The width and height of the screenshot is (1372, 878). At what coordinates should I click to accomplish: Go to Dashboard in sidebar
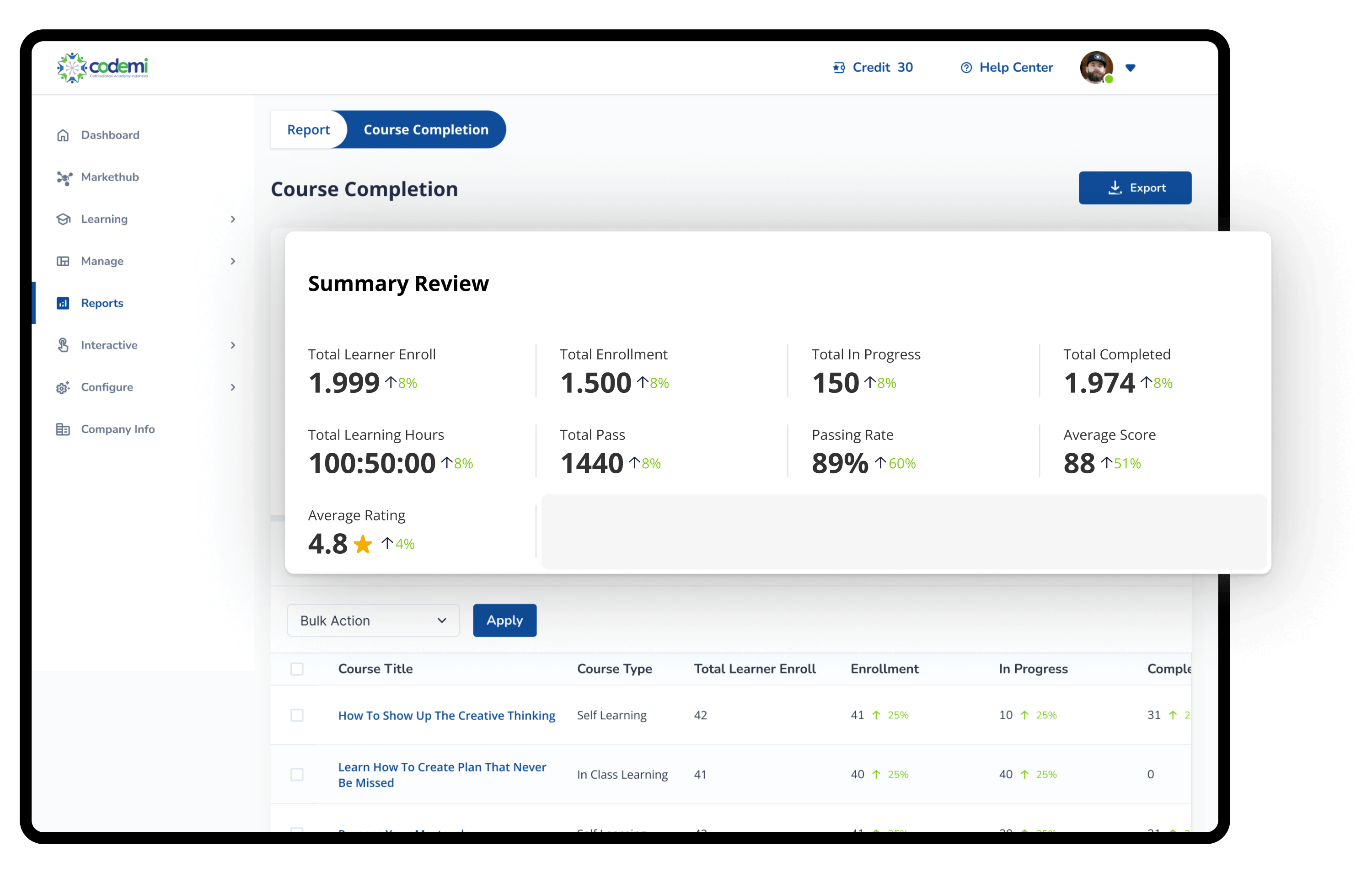[x=110, y=135]
